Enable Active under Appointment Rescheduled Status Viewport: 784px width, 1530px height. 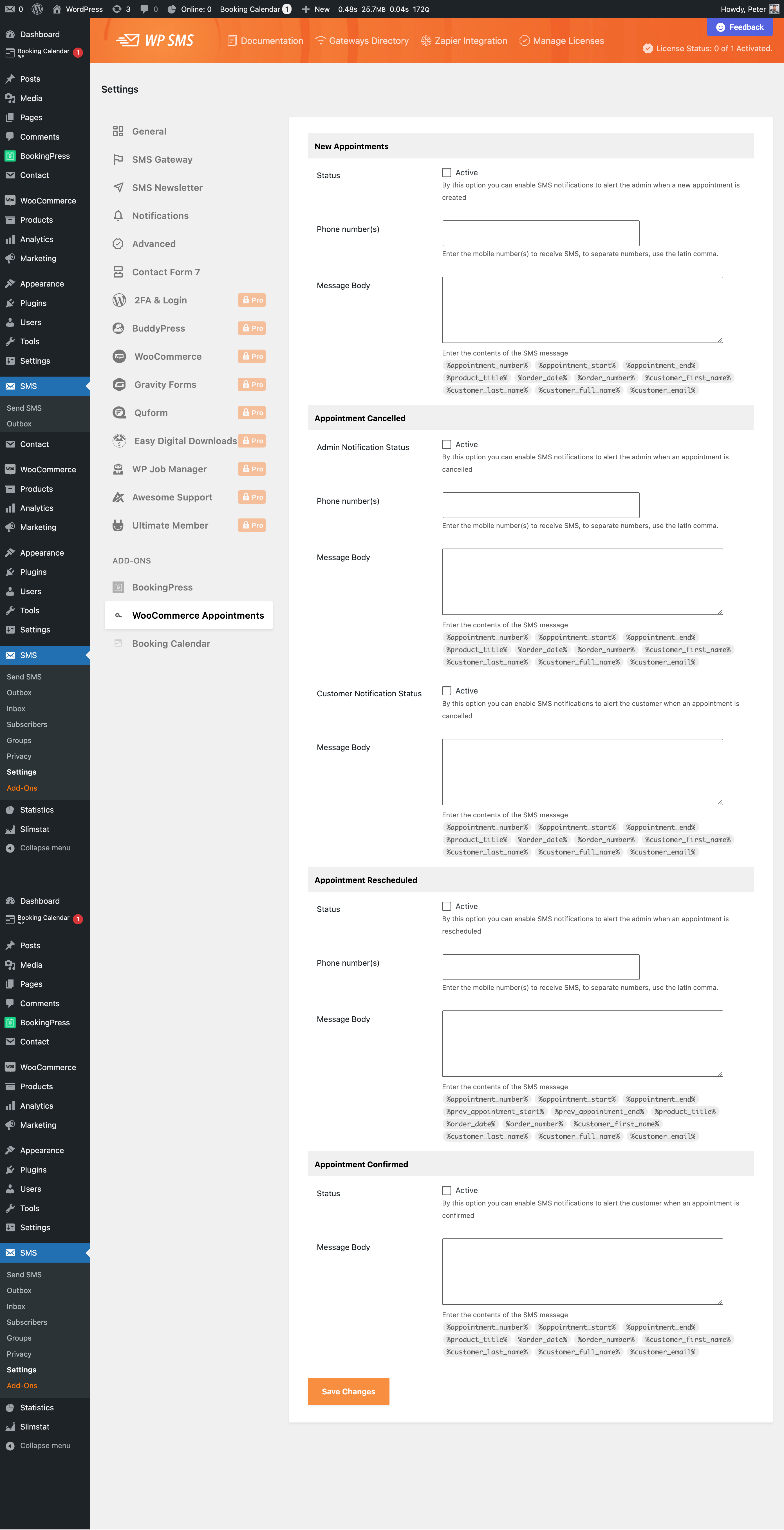coord(447,906)
